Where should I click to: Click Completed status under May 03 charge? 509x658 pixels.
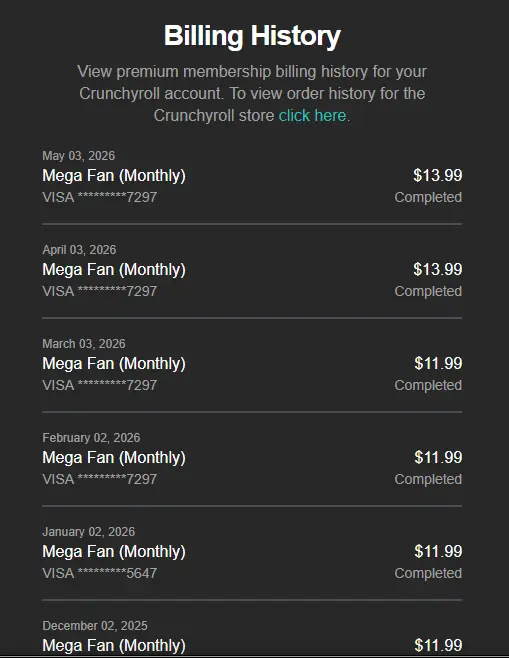[428, 197]
